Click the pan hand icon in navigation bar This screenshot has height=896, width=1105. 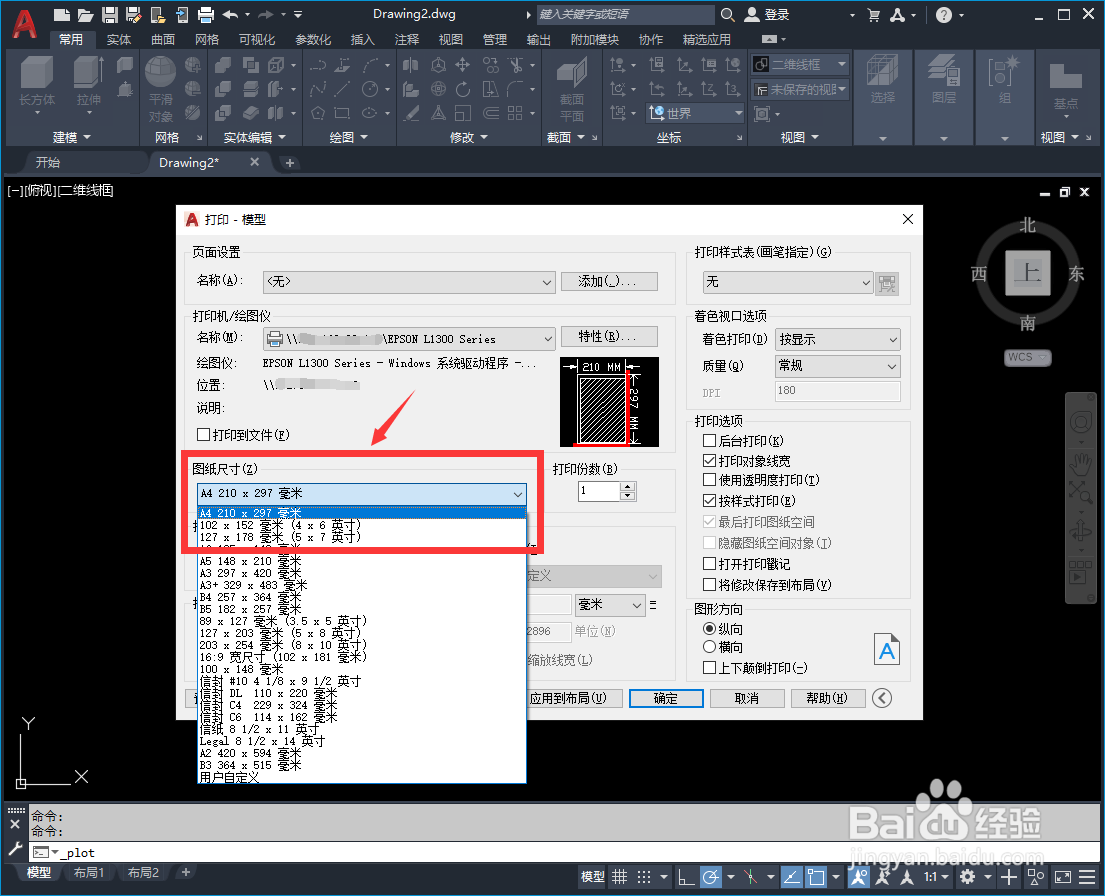pos(1080,465)
